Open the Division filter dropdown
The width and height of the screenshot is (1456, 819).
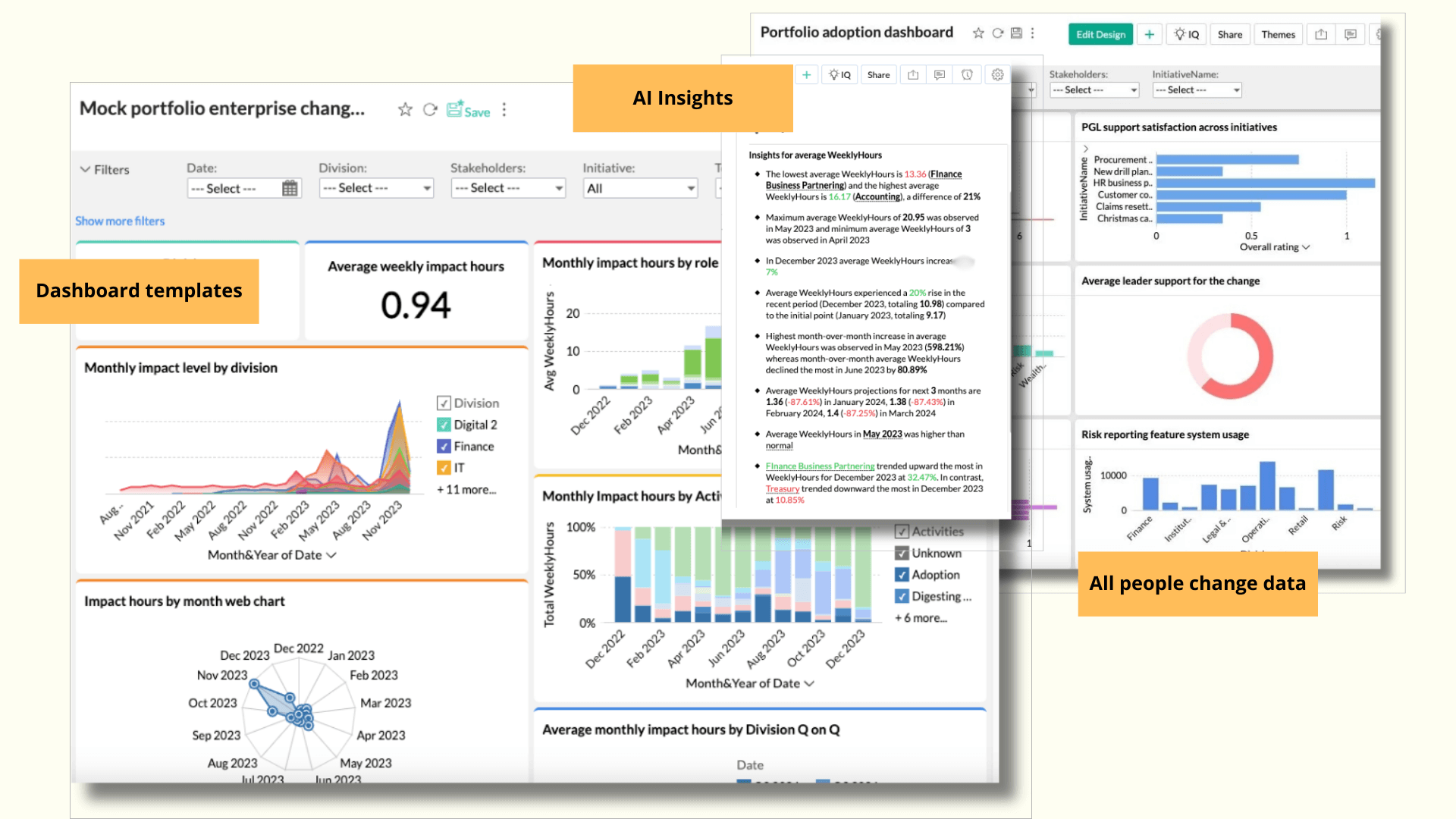376,188
